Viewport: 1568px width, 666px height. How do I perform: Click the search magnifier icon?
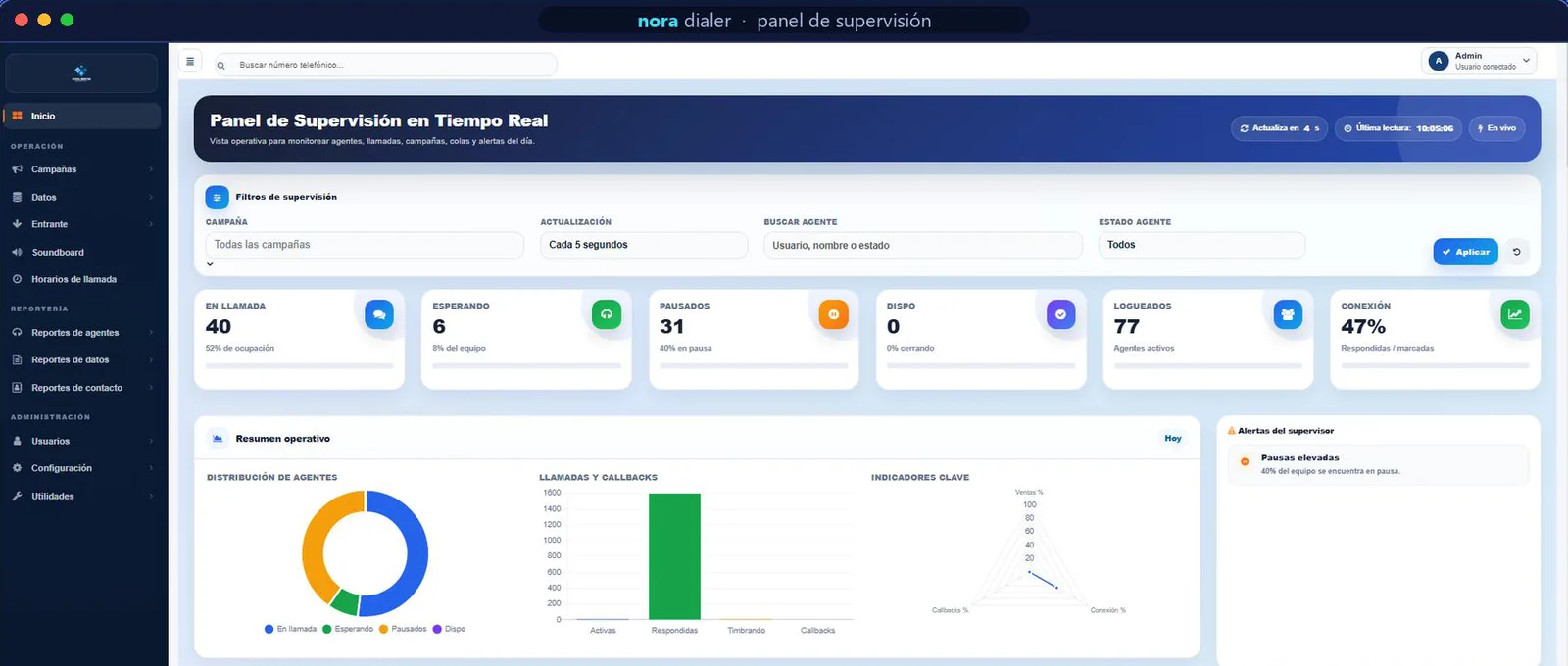point(221,66)
